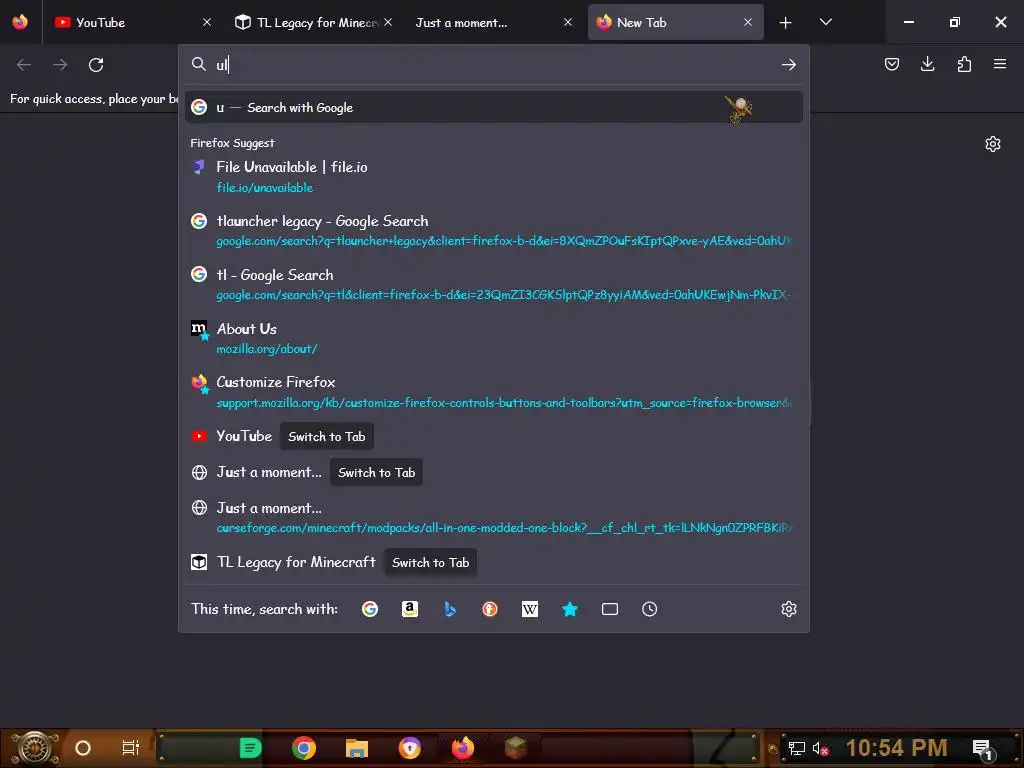This screenshot has height=768, width=1024.
Task: Click Firefox icon on taskbar
Action: click(463, 748)
